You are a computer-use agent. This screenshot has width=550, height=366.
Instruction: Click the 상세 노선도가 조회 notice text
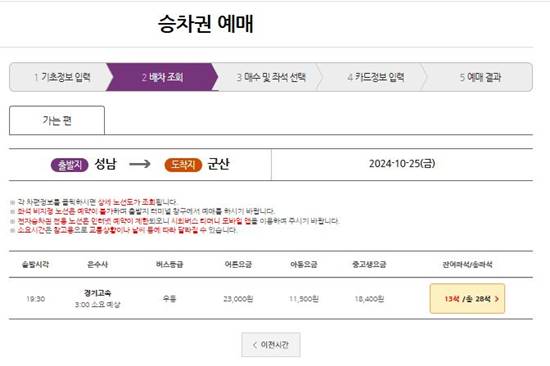pos(127,202)
